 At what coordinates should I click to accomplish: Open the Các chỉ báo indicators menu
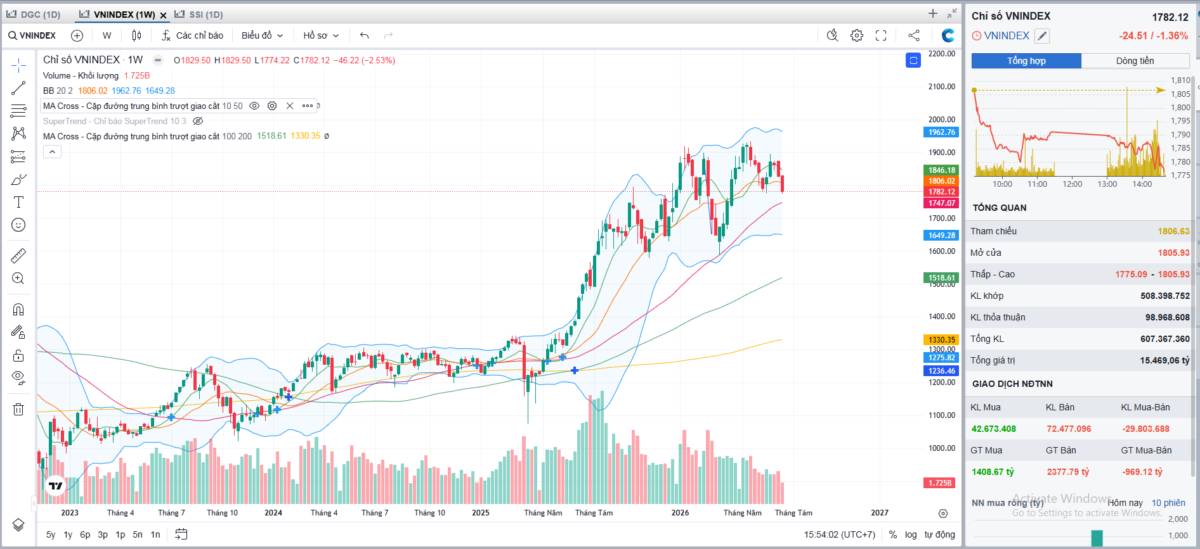[191, 35]
